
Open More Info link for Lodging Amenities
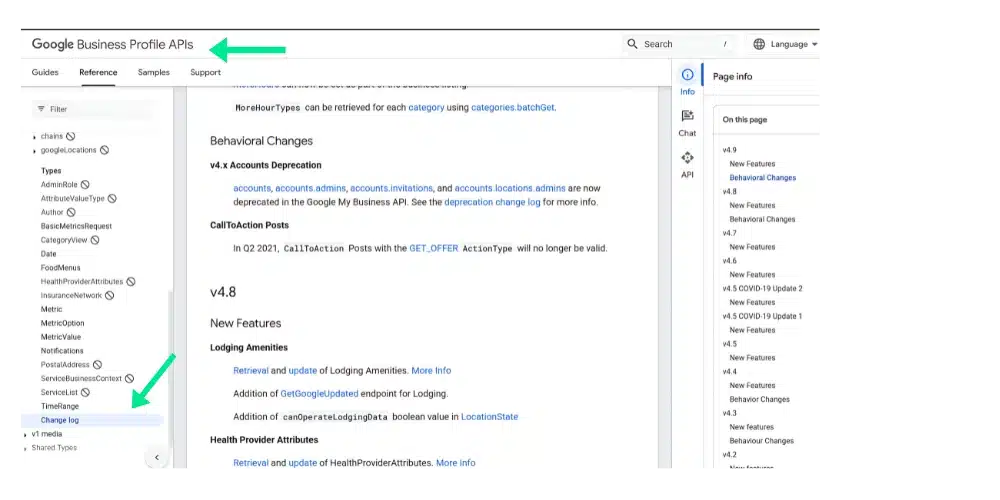431,371
